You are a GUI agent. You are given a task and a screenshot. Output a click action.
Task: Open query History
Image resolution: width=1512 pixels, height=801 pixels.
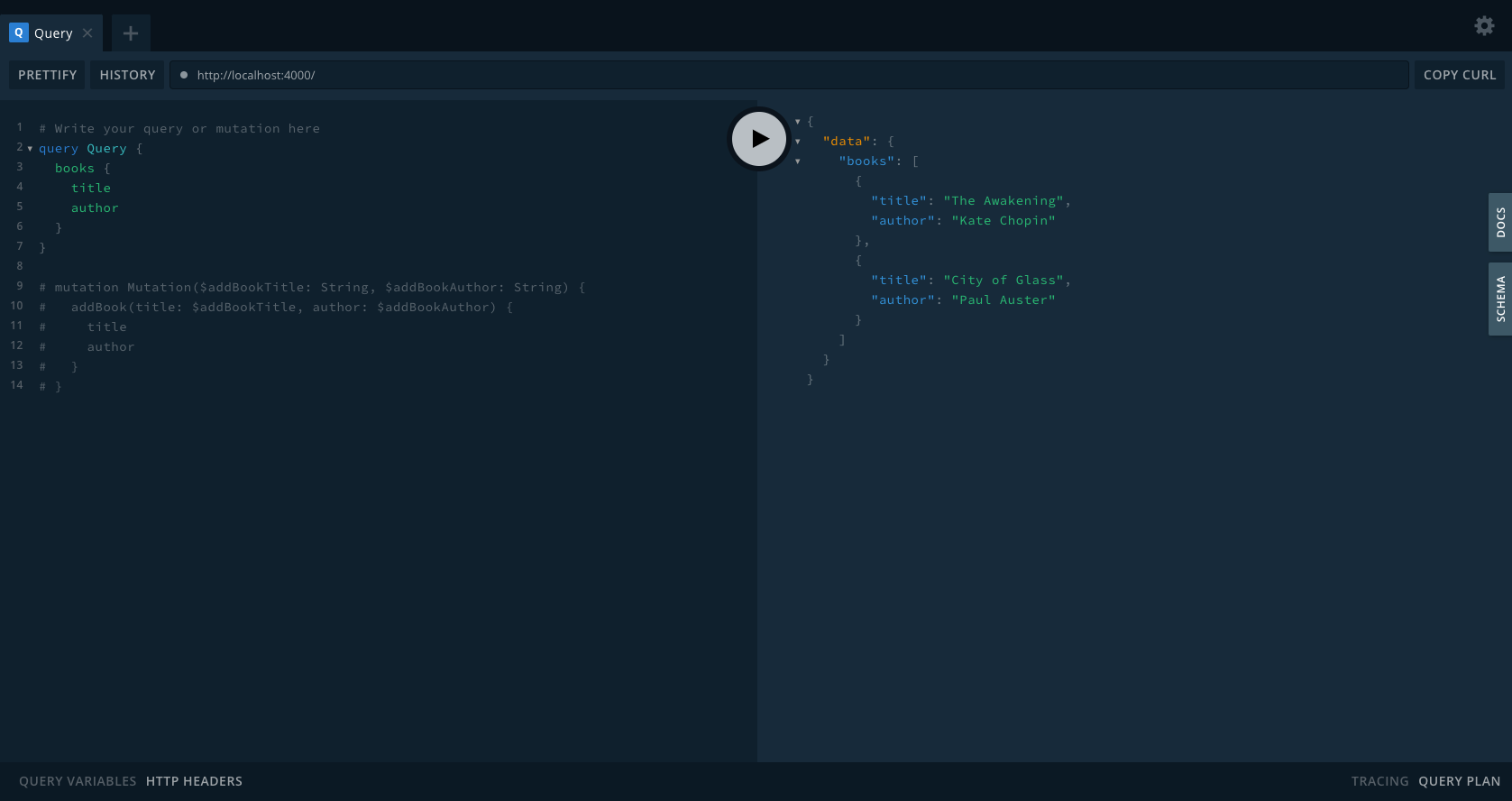127,75
